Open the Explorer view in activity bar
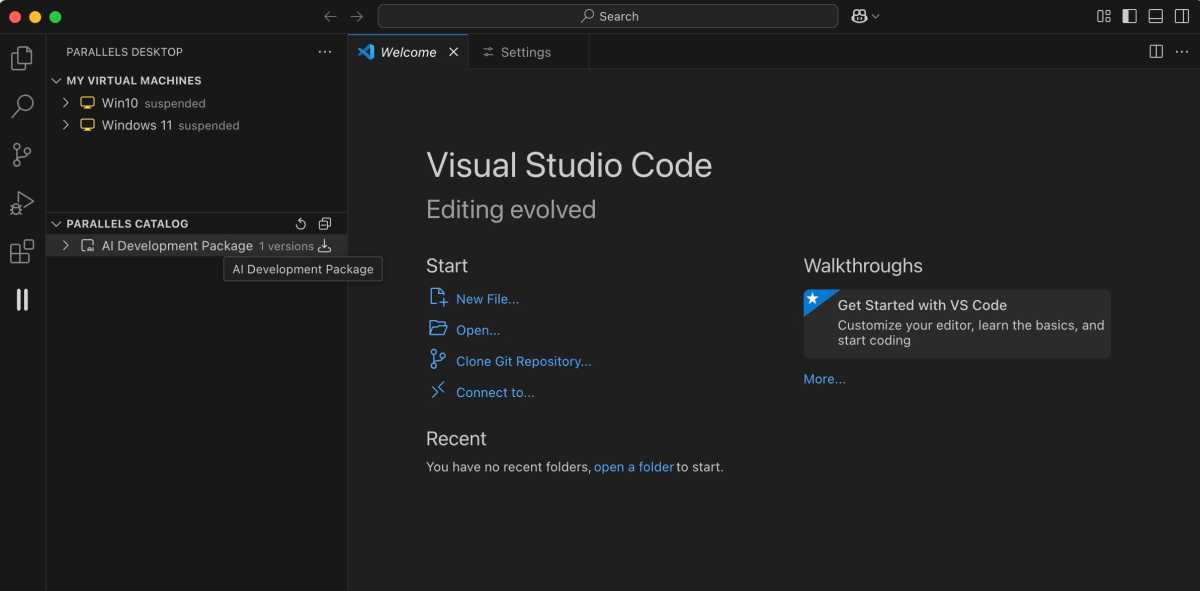 22,58
